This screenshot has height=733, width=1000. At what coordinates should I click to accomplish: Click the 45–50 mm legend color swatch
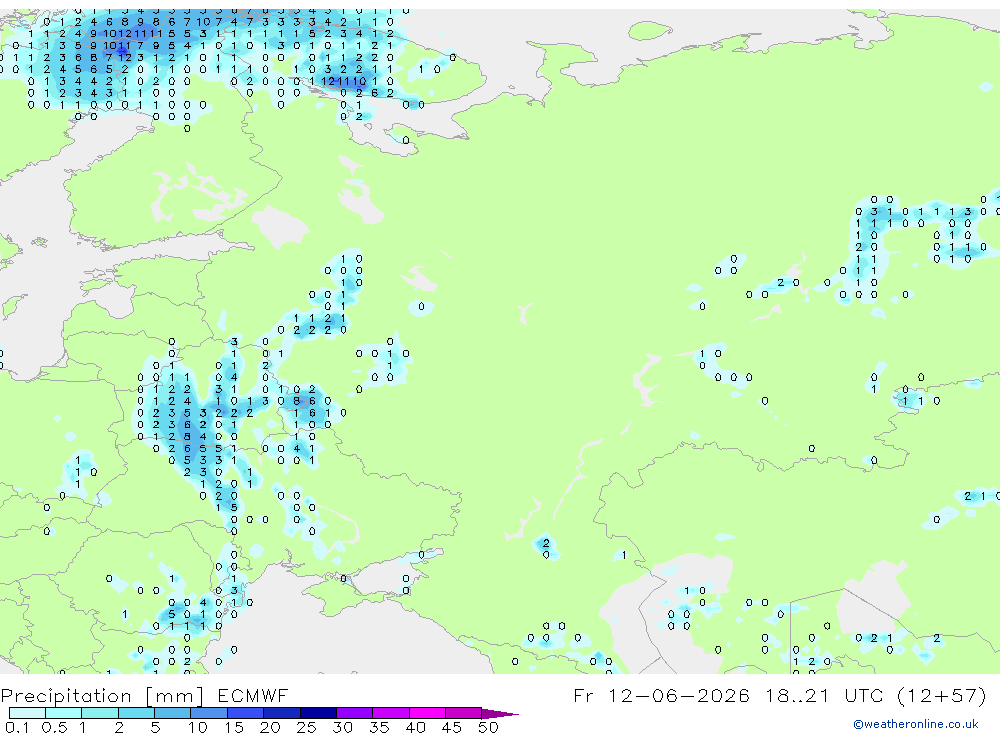pyautogui.click(x=464, y=713)
